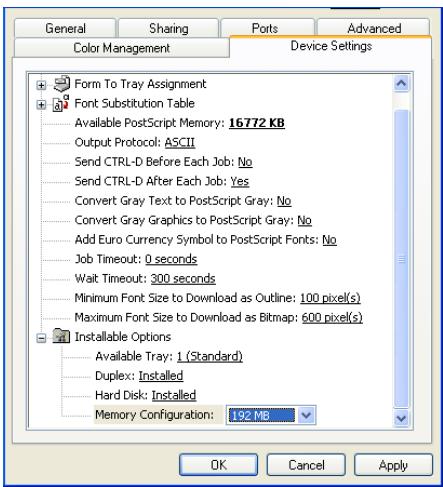The image size is (443, 487).
Task: Click the Installable Options folder icon
Action: tap(61, 336)
